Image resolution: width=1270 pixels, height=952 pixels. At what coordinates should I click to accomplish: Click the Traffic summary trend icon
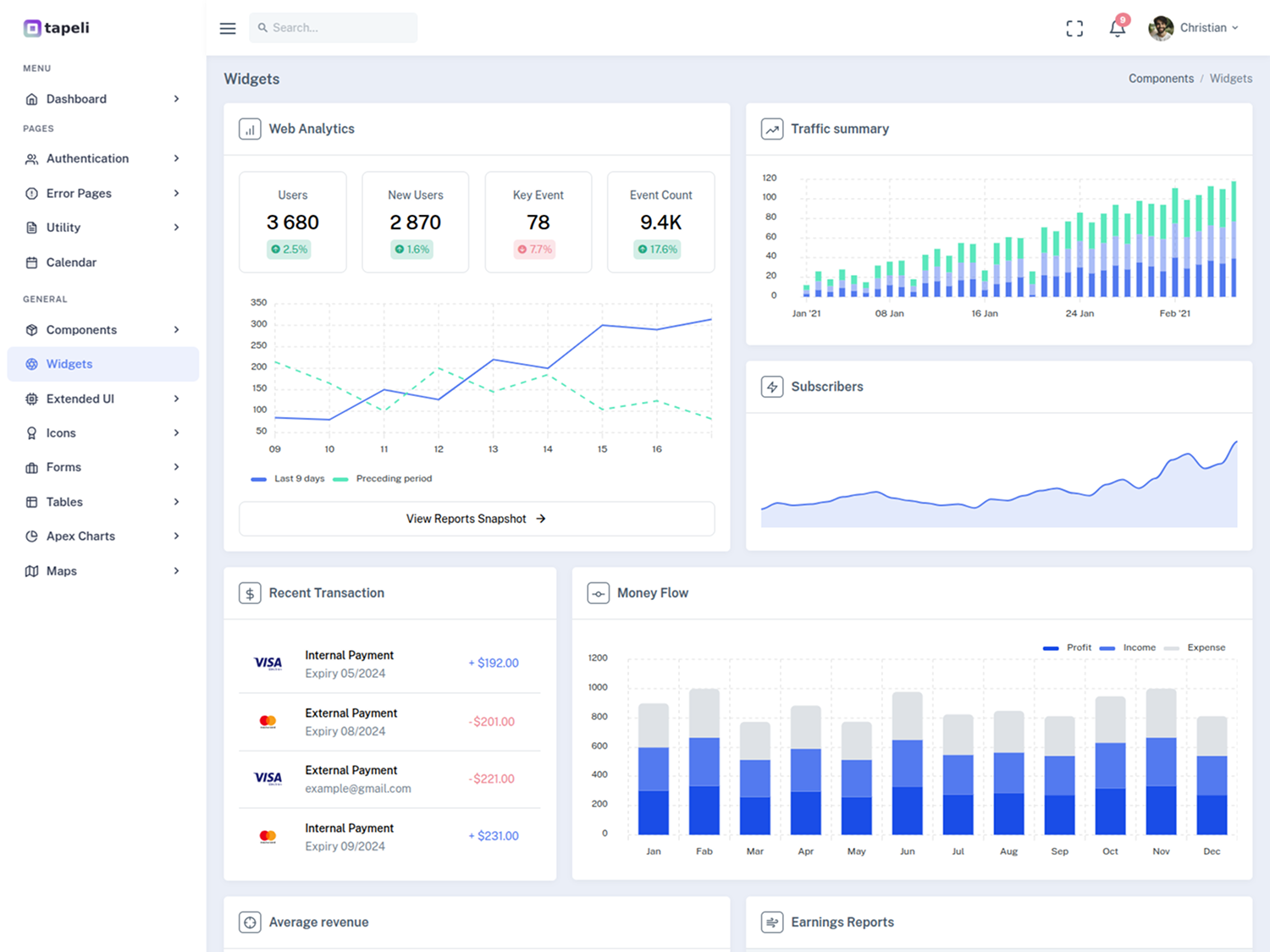(x=772, y=129)
